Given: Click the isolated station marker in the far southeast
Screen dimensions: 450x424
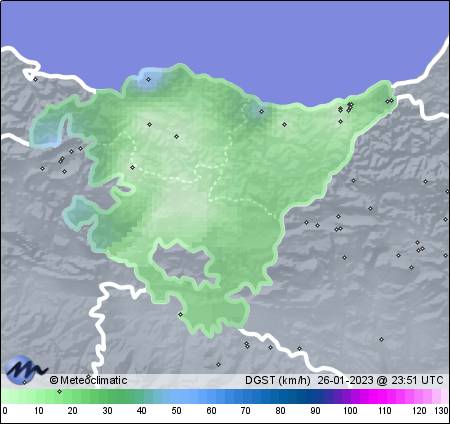Looking at the screenshot, I should (x=381, y=339).
